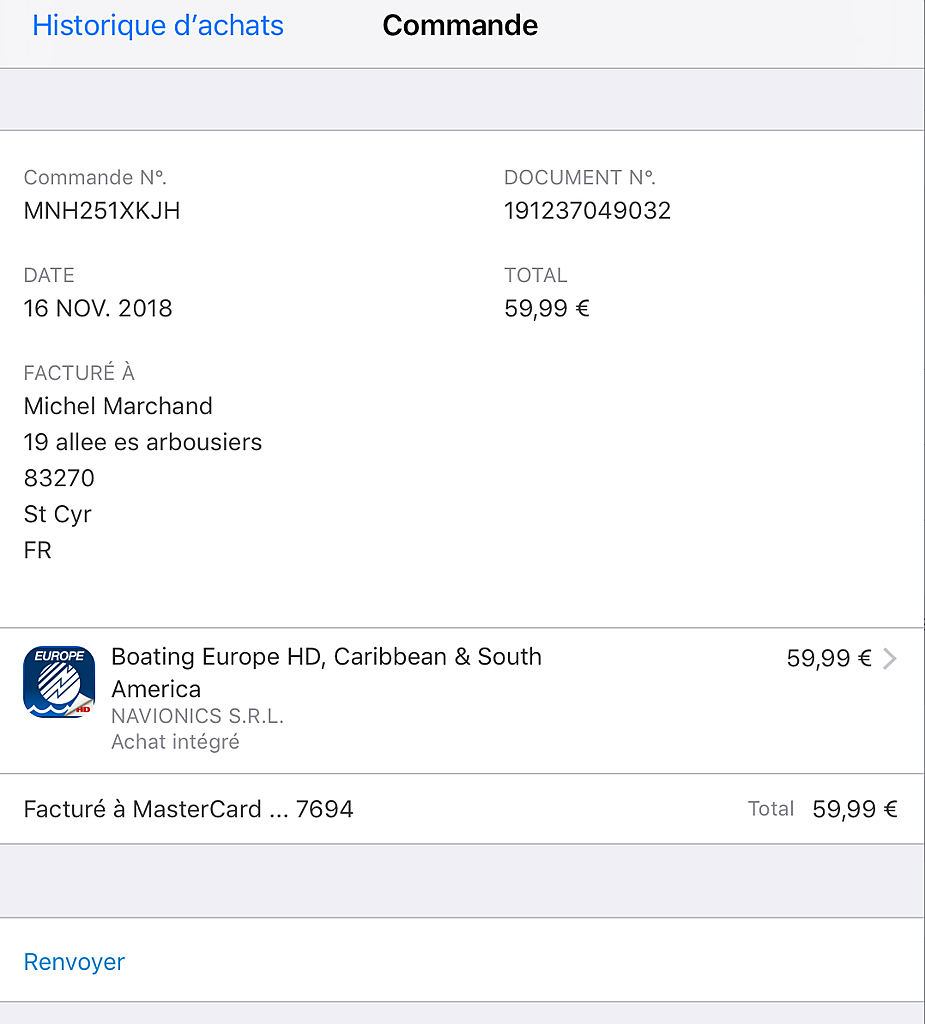The height and width of the screenshot is (1024, 925).
Task: Tap the Commande page title
Action: (460, 25)
